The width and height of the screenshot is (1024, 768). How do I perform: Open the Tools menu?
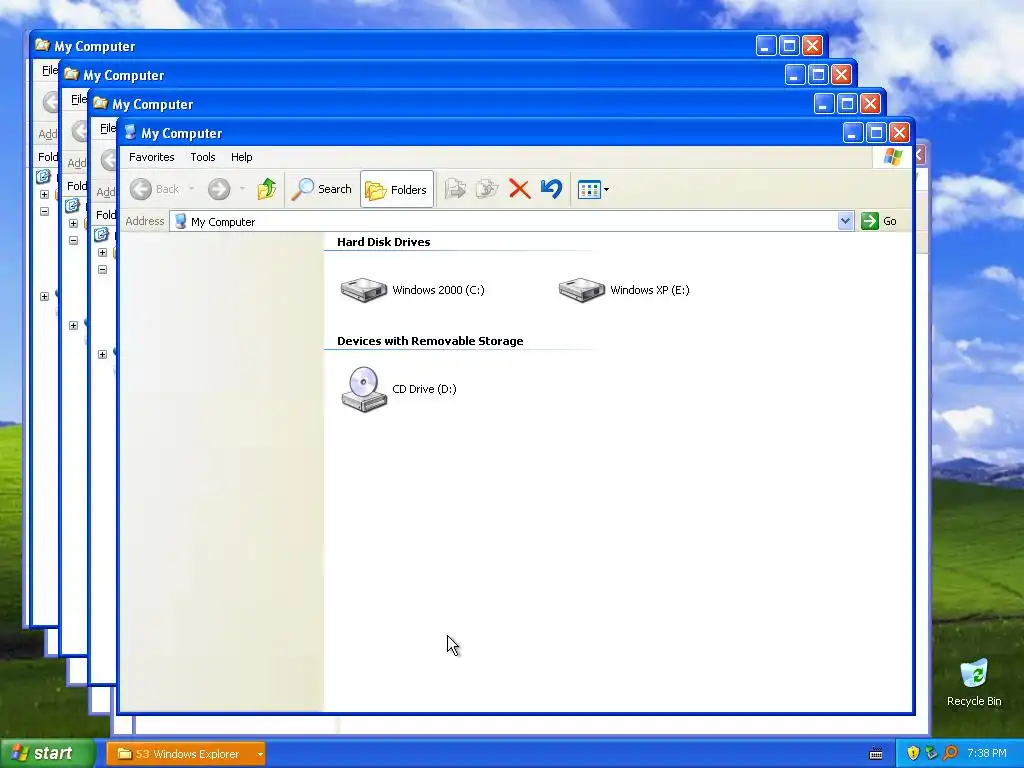(202, 157)
